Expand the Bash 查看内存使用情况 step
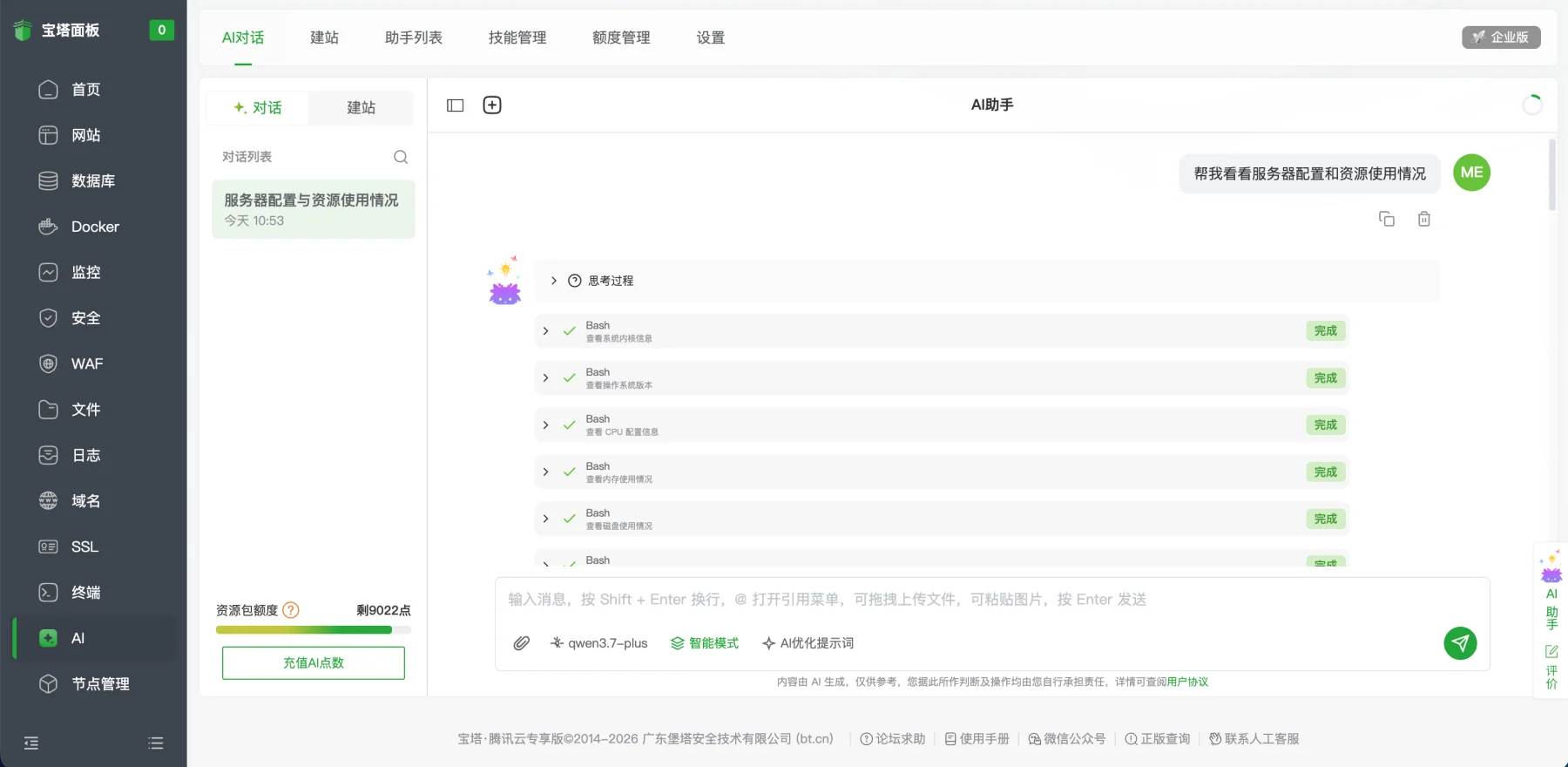1568x767 pixels. tap(941, 472)
